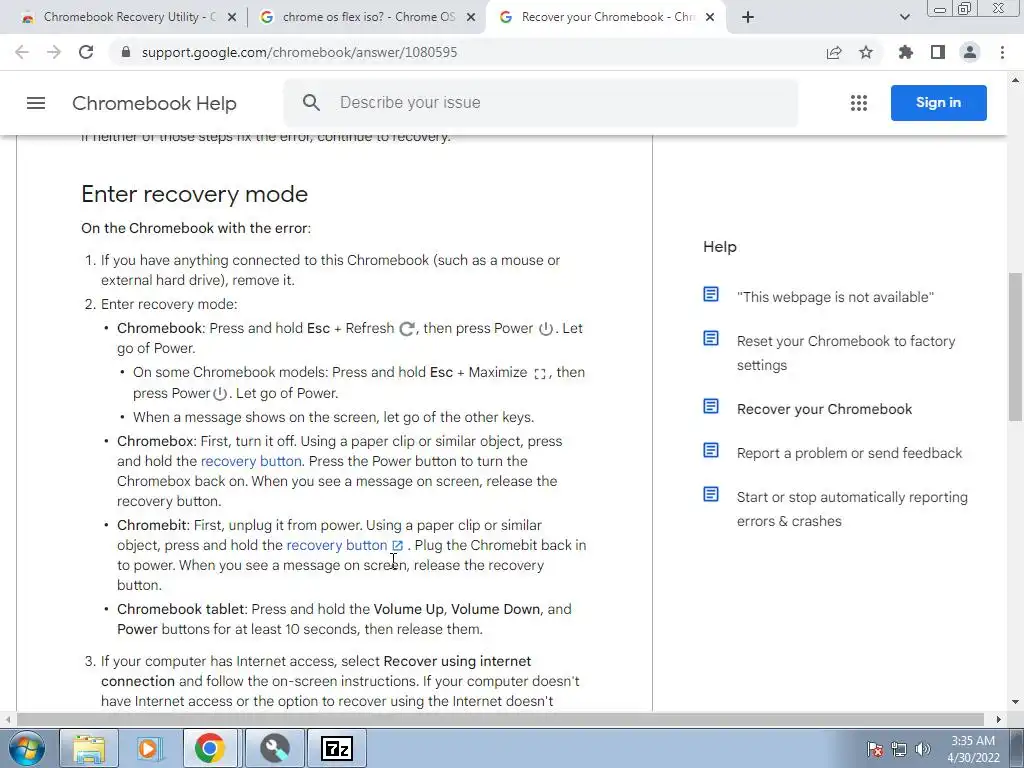
Task: Click the document icon beside Report a problem
Action: point(711,450)
